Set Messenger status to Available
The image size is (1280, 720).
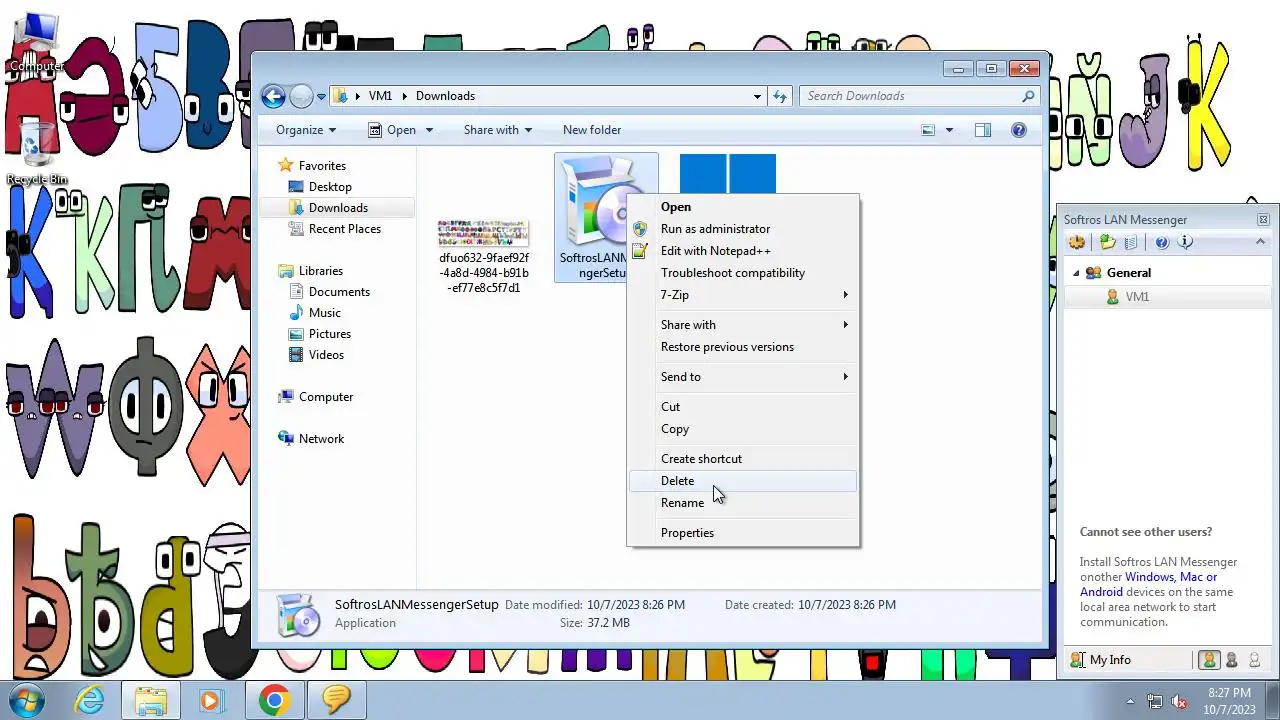point(1209,660)
